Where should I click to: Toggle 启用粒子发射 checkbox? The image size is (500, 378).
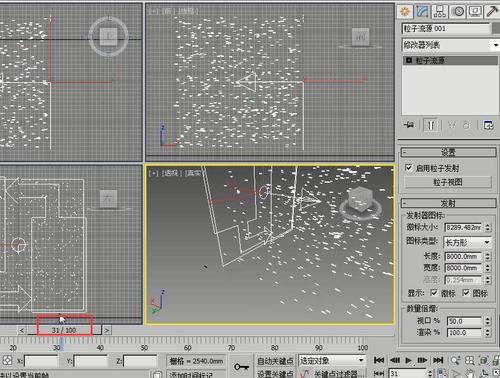click(408, 168)
